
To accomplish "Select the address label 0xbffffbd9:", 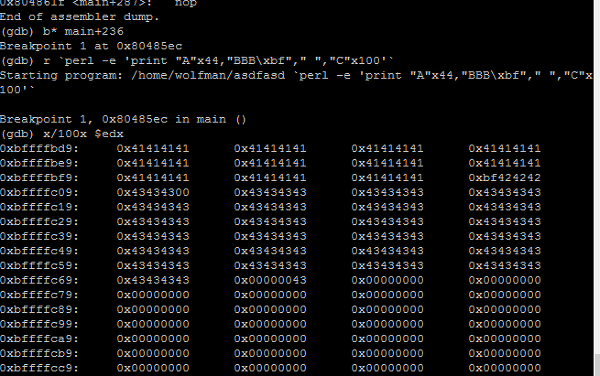I will (39, 149).
